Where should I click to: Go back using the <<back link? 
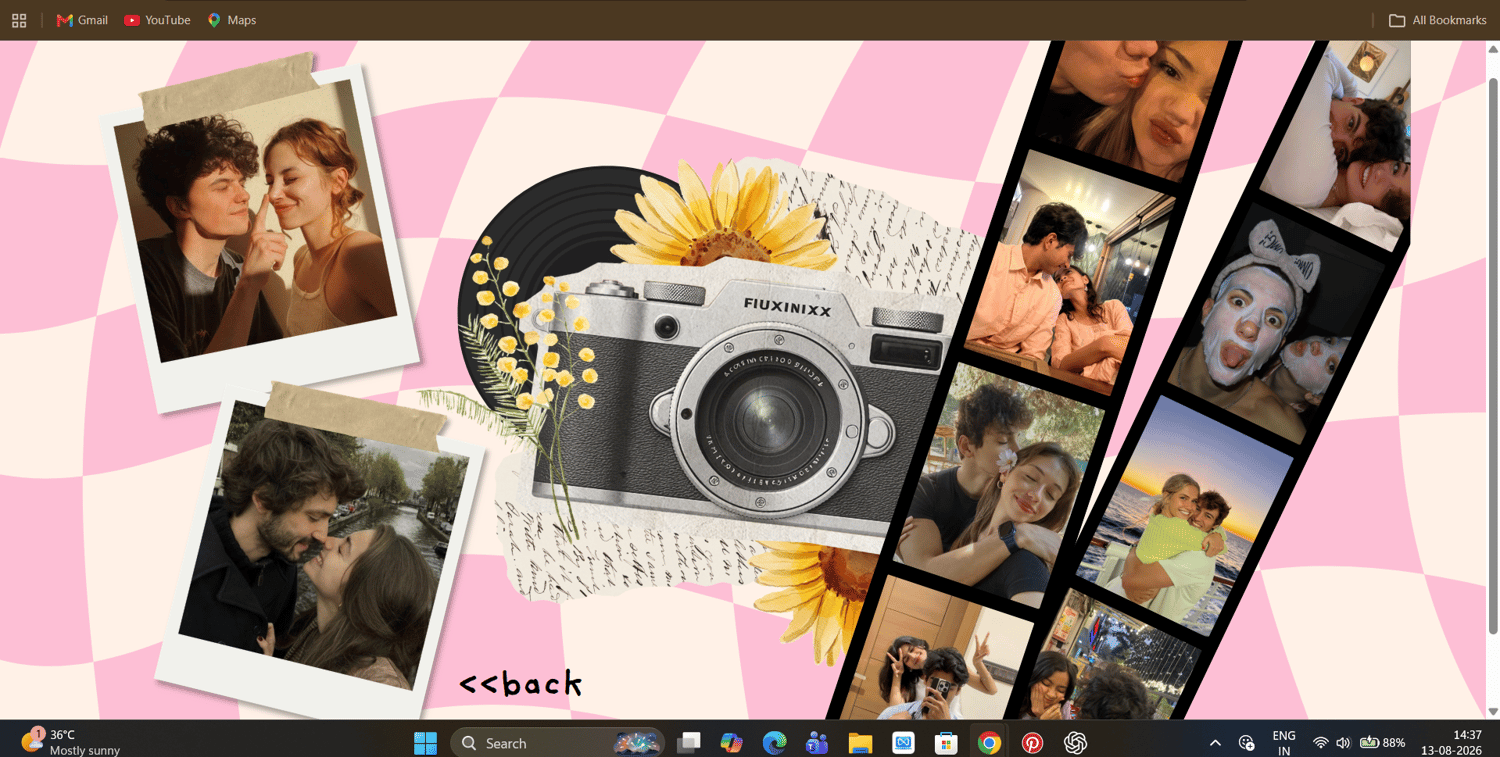(x=521, y=683)
